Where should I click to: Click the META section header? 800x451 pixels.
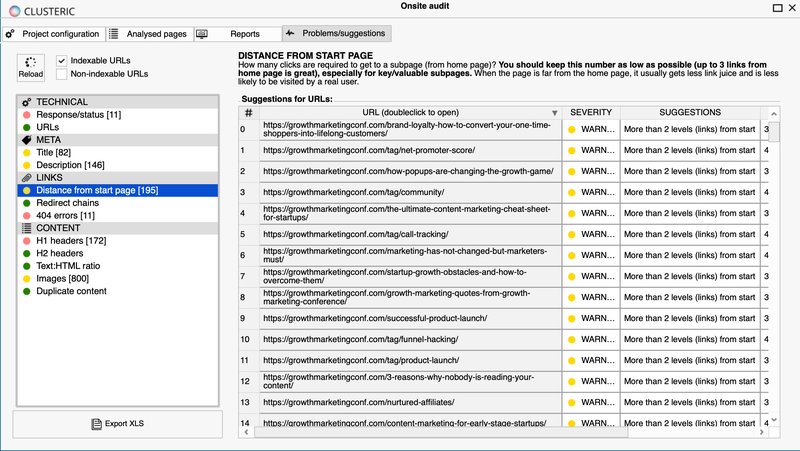[x=117, y=140]
